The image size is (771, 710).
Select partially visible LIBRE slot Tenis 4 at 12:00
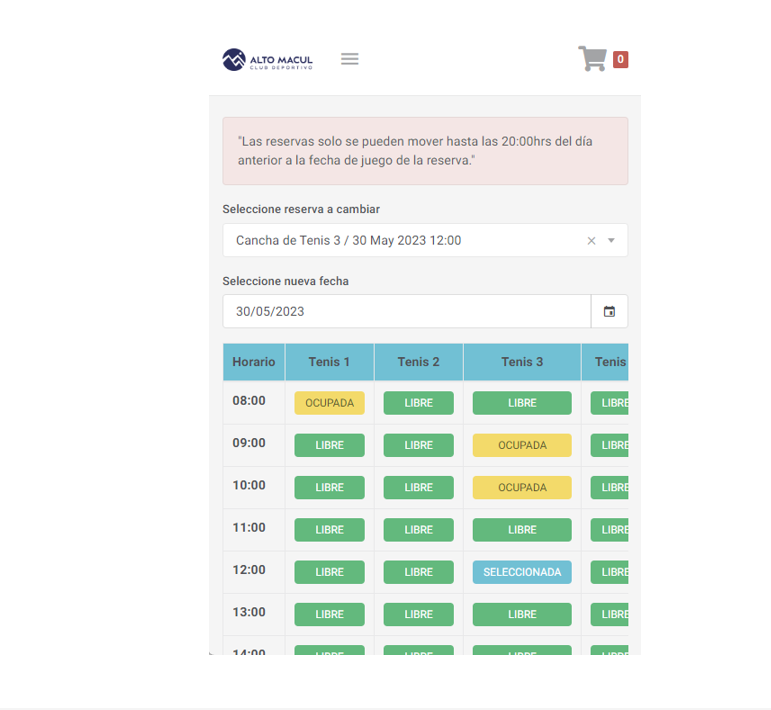click(x=610, y=572)
